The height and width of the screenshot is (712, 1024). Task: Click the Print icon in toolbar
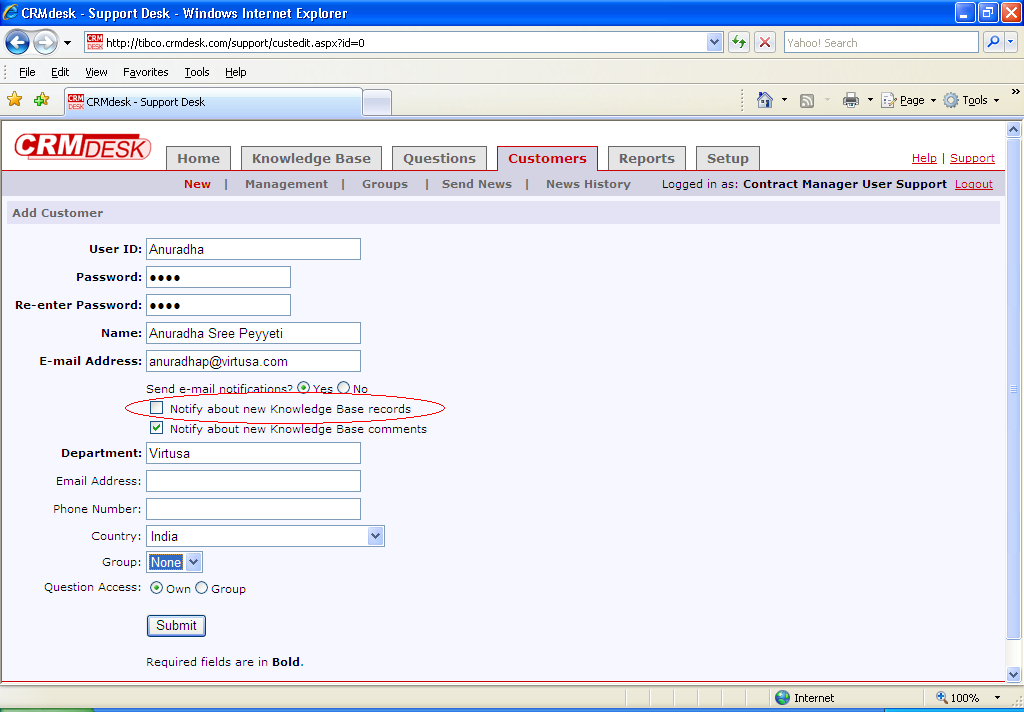[851, 100]
